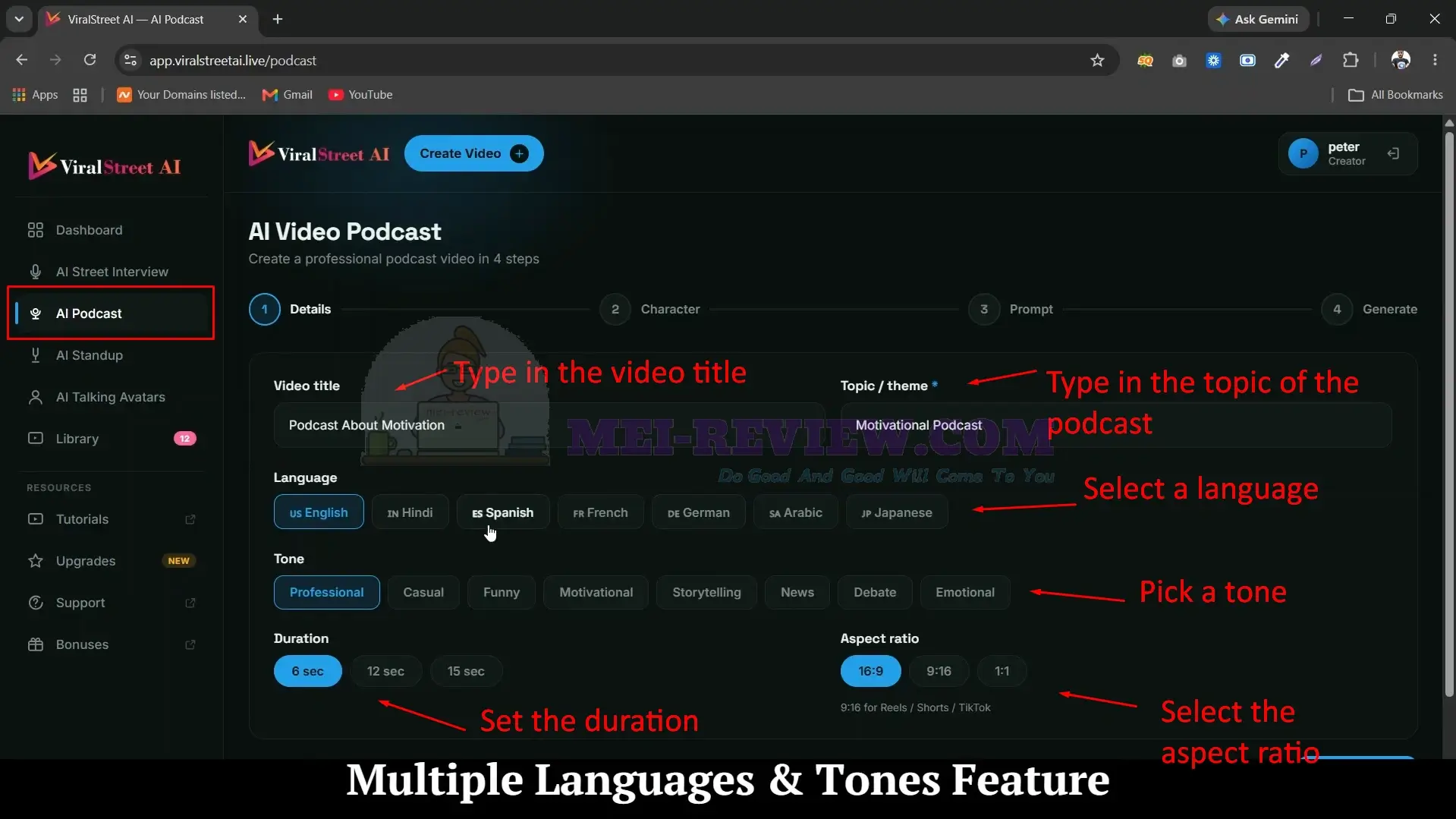Click the Topic / theme input field
This screenshot has height=819, width=1456.
[1116, 425]
